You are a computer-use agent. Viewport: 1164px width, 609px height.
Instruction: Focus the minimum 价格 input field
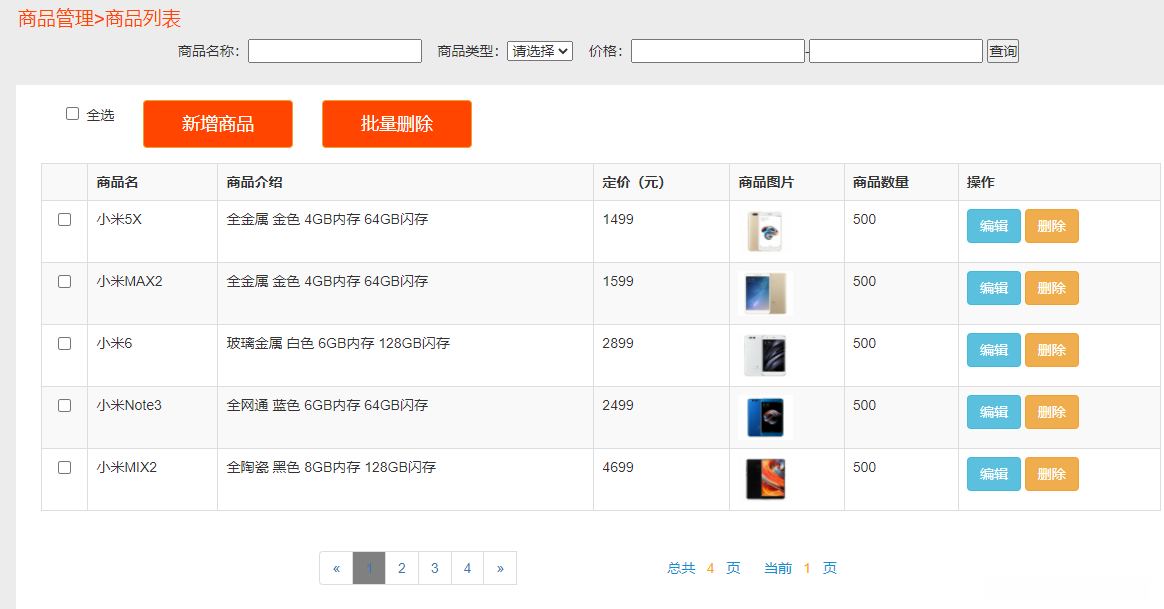click(718, 51)
